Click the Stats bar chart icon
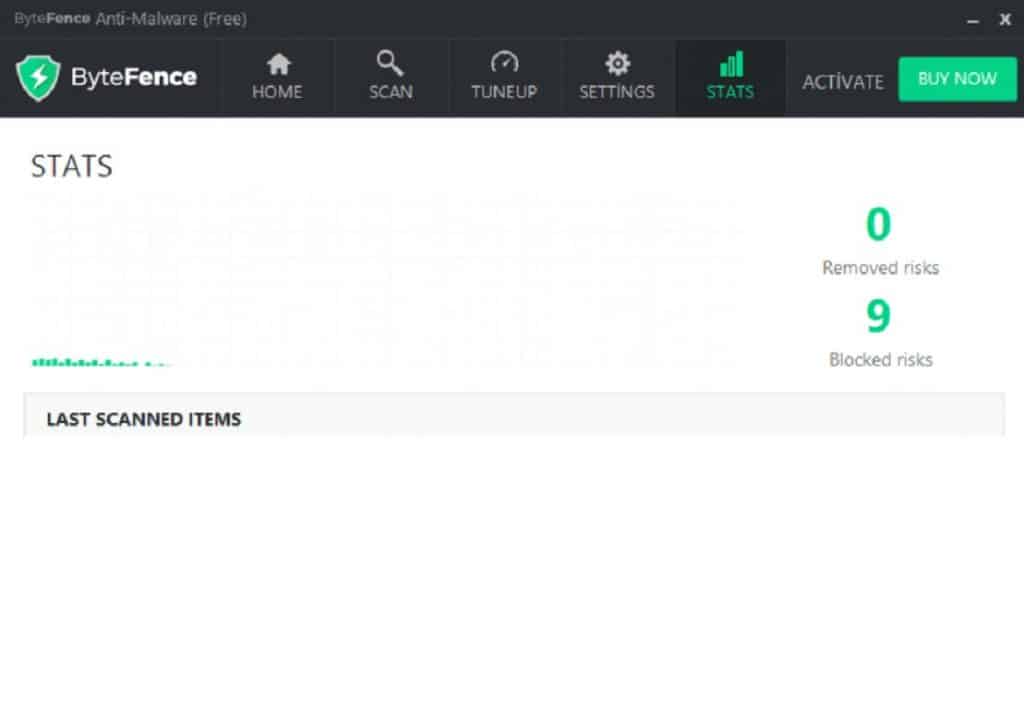1024x713 pixels. tap(730, 62)
